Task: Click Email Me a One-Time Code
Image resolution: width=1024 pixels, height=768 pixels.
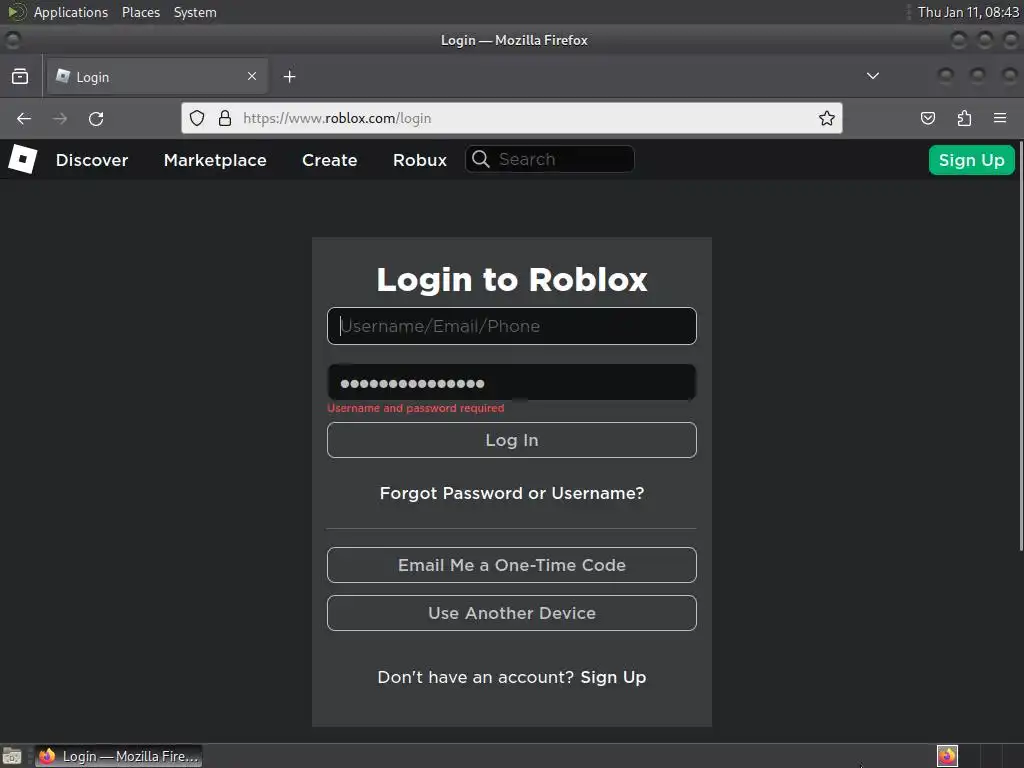Action: coord(512,565)
